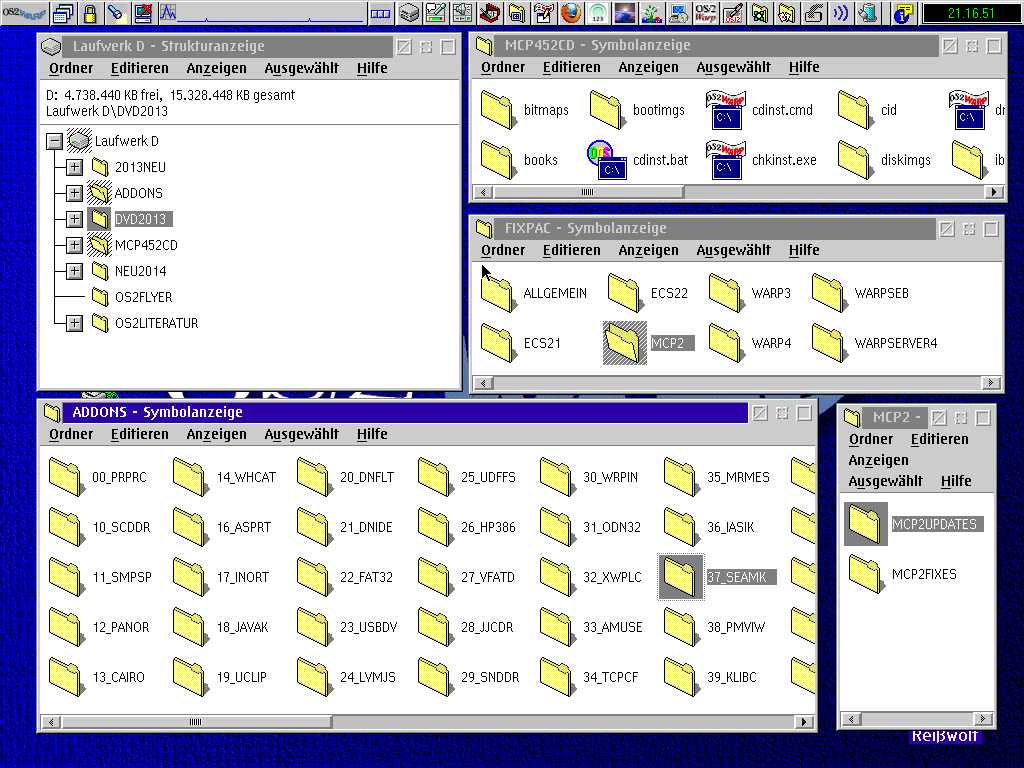Expand the DVD2013 tree node
Viewport: 1024px width, 768px height.
pyautogui.click(x=74, y=219)
